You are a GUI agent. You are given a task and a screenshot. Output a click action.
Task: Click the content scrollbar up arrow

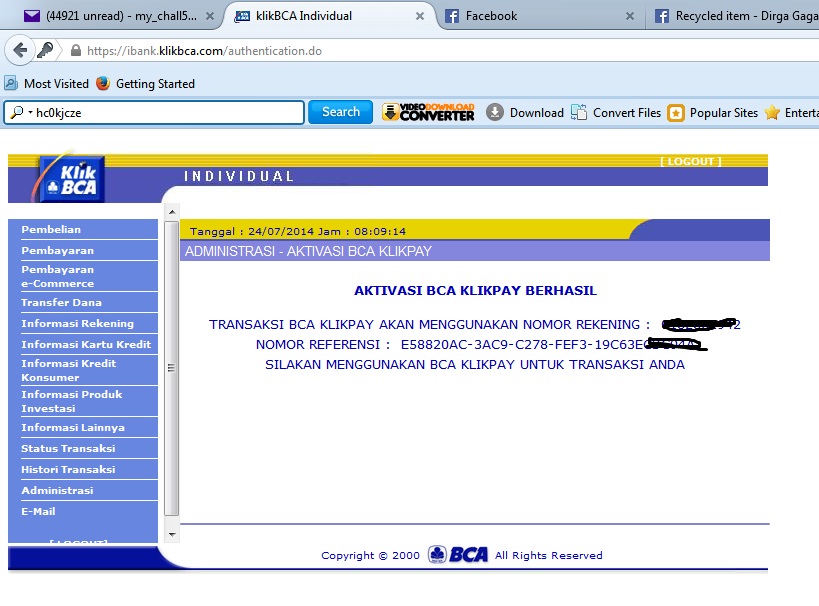[172, 210]
